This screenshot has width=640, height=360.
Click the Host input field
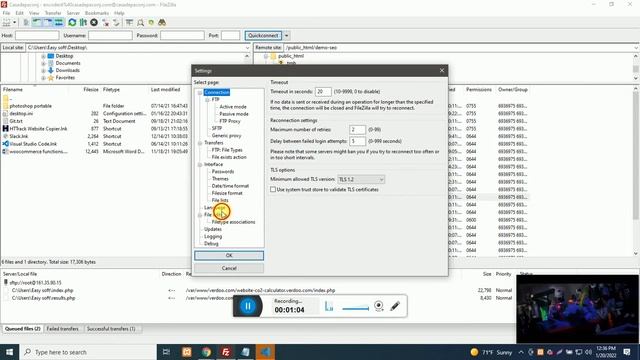pos(37,36)
